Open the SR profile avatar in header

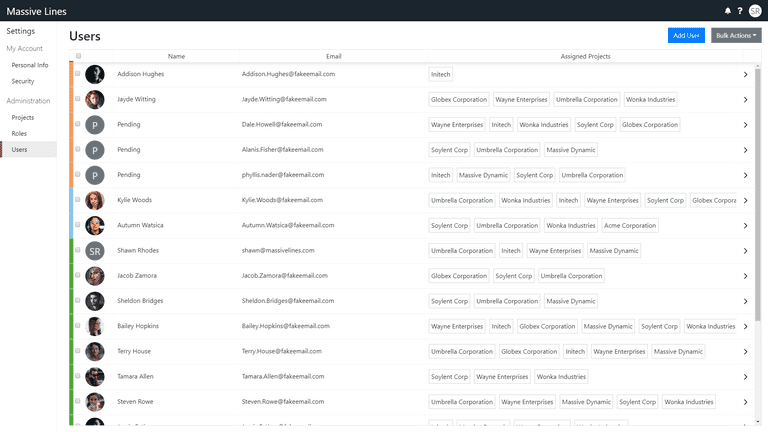click(x=755, y=11)
